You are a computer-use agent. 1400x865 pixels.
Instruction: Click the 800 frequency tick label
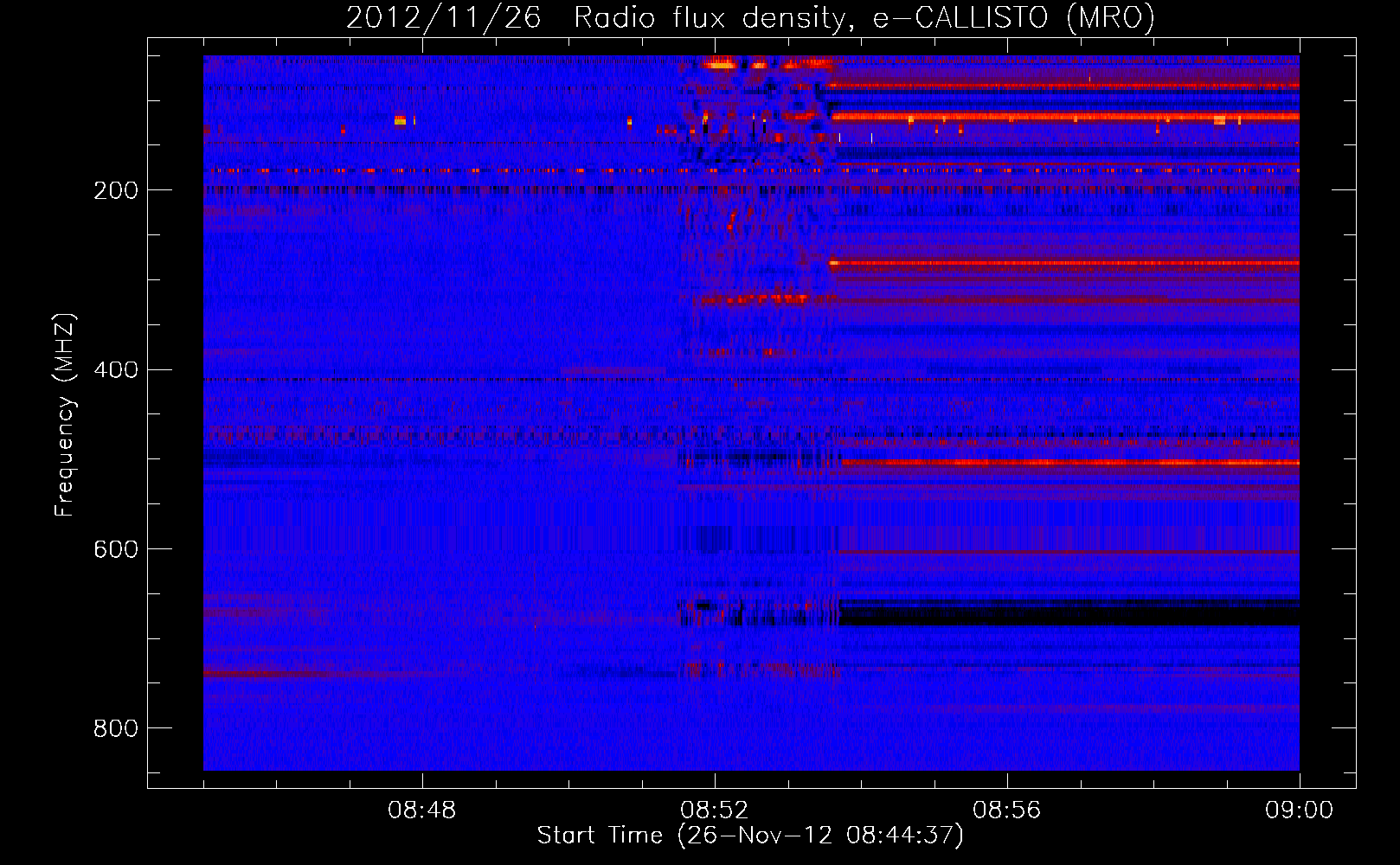pos(116,728)
